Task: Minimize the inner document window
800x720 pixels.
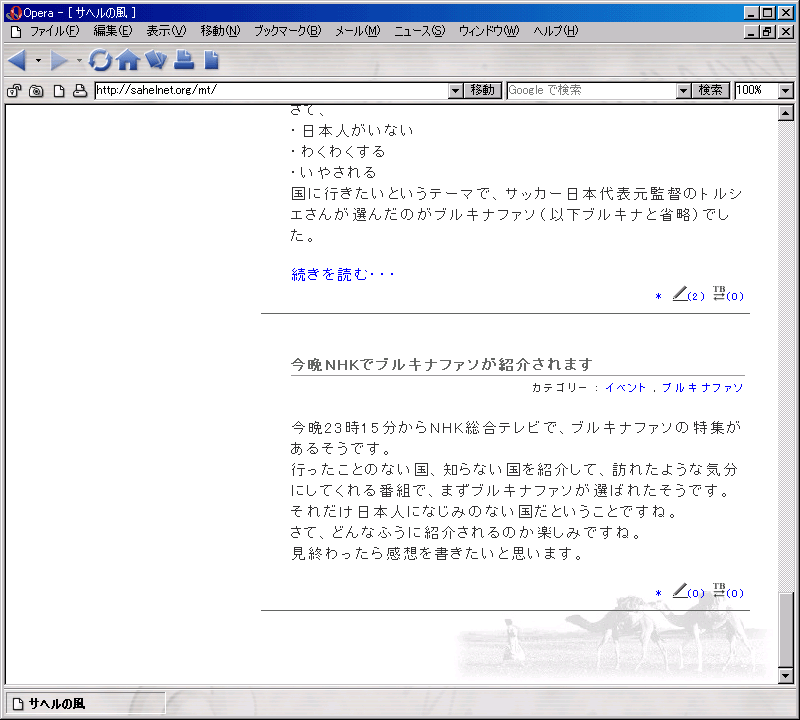Action: coord(751,32)
